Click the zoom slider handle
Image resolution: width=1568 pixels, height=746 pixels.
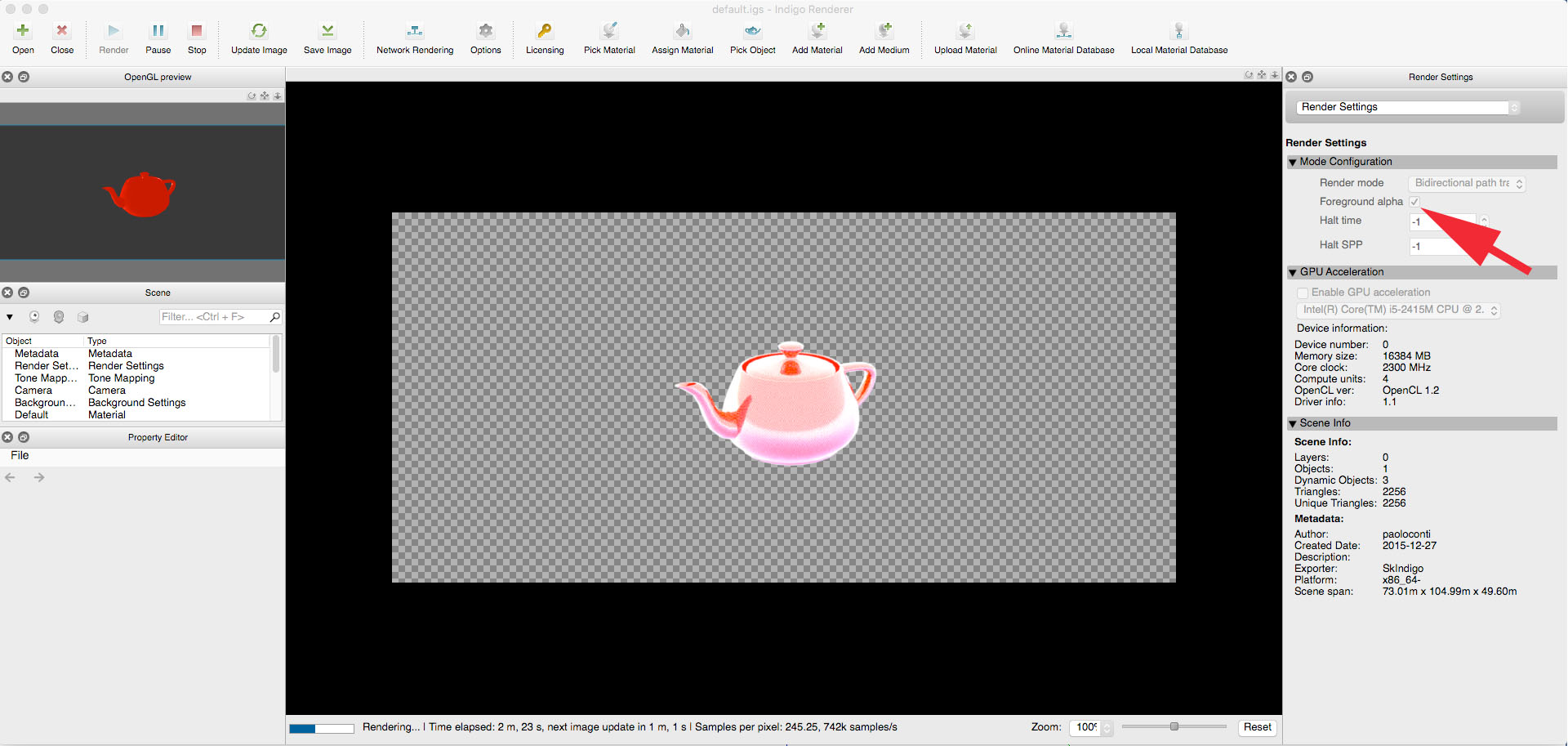(1174, 726)
